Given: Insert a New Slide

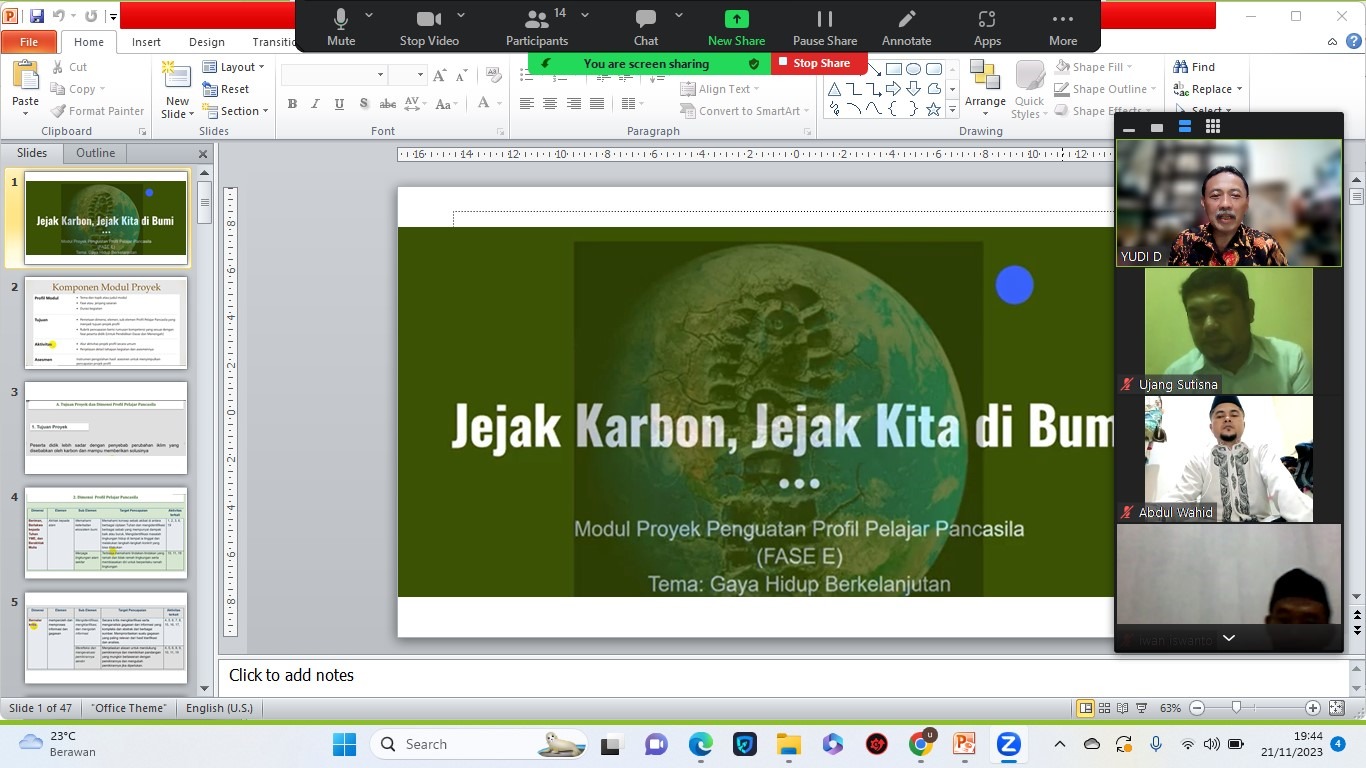Looking at the screenshot, I should coord(177,90).
